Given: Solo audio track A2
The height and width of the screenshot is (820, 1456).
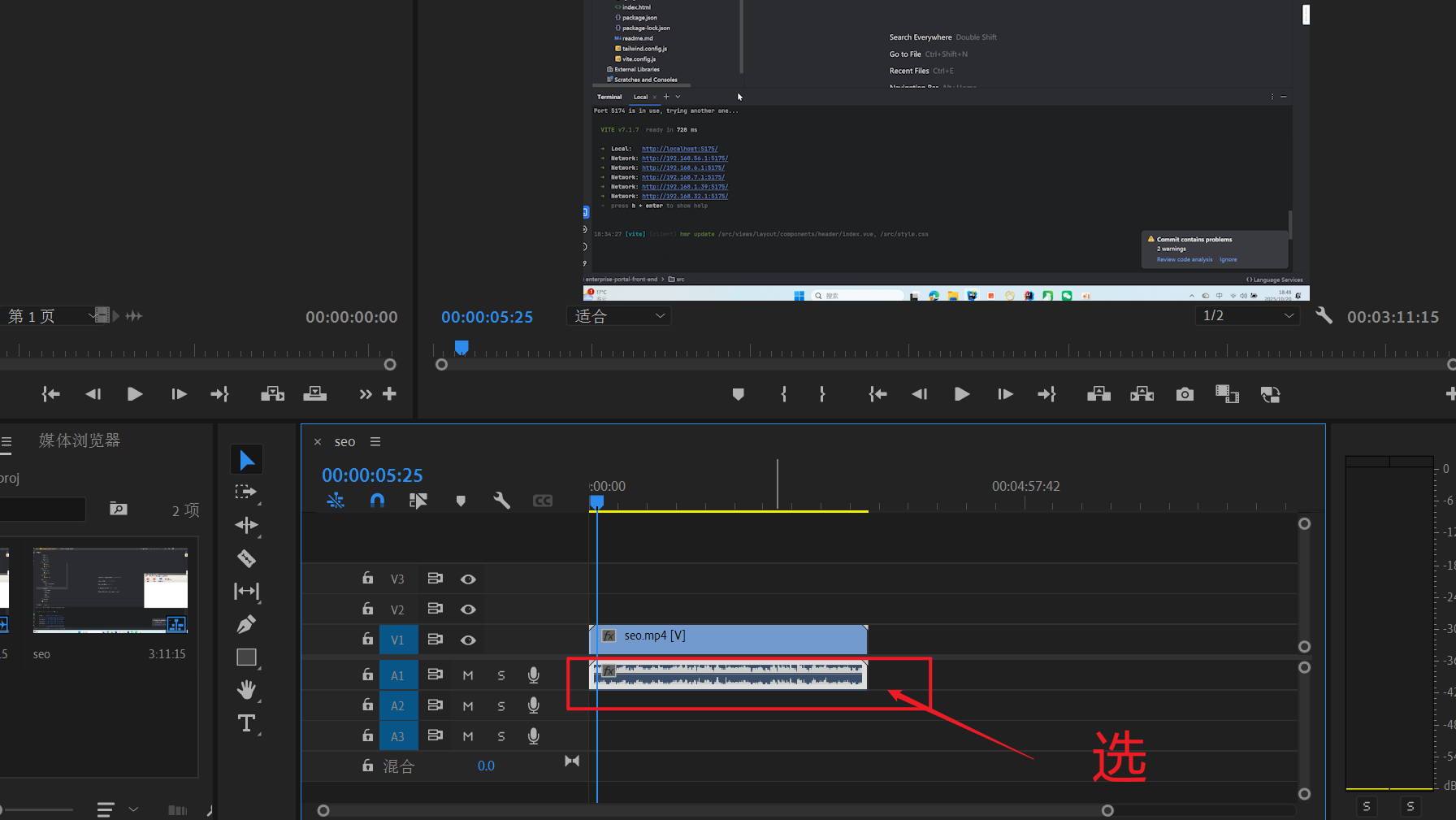Looking at the screenshot, I should [x=501, y=706].
